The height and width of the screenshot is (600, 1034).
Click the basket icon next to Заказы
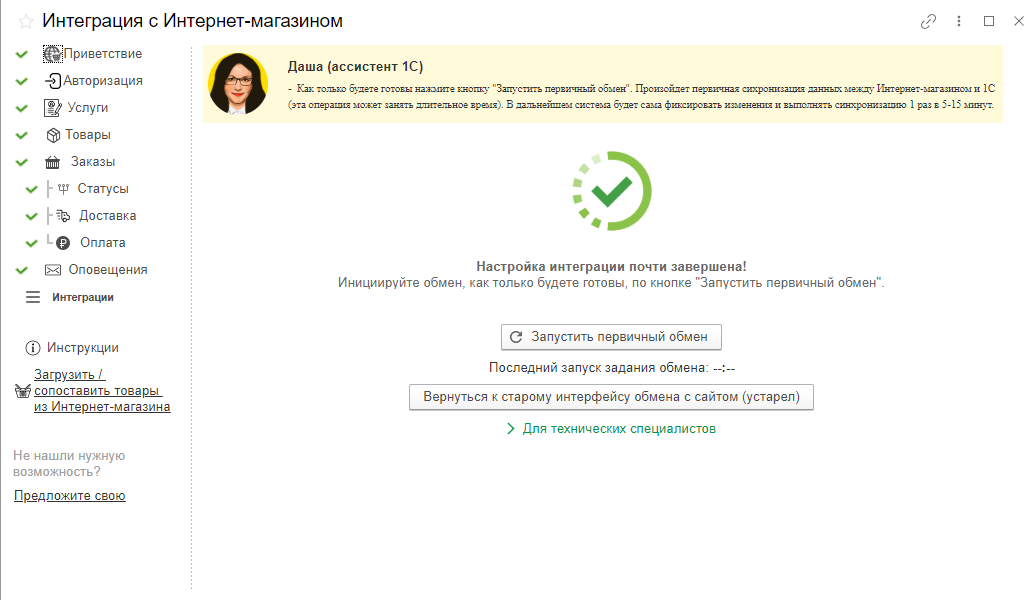tap(53, 162)
